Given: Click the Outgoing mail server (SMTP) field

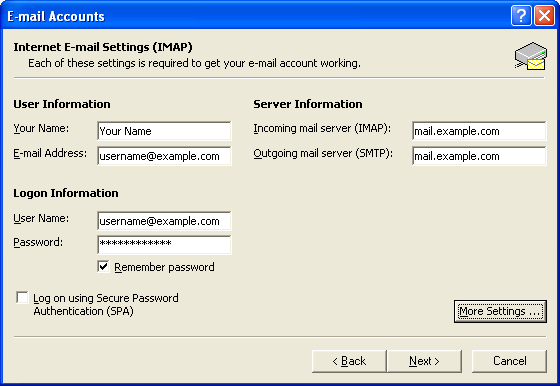Looking at the screenshot, I should (x=479, y=156).
